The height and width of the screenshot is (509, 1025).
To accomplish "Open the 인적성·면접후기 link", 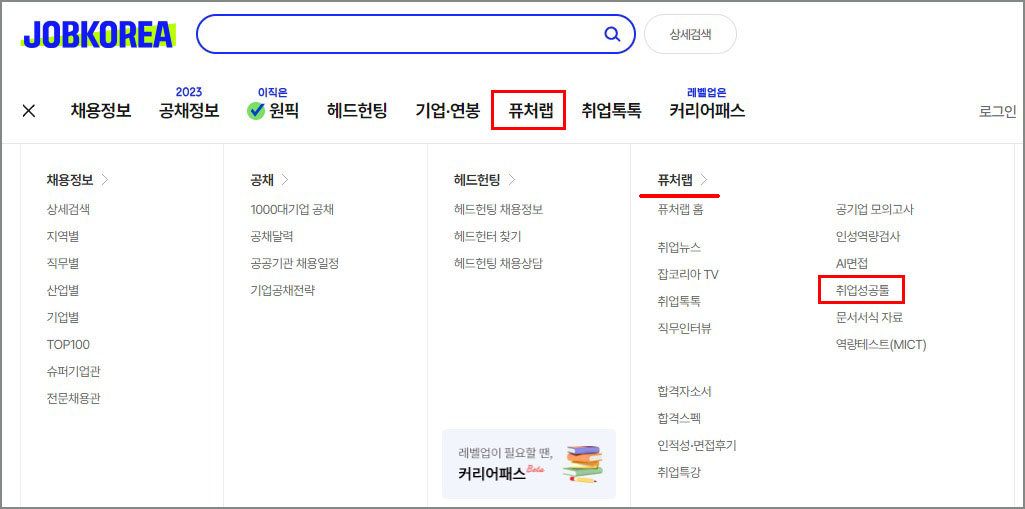I will (x=697, y=445).
